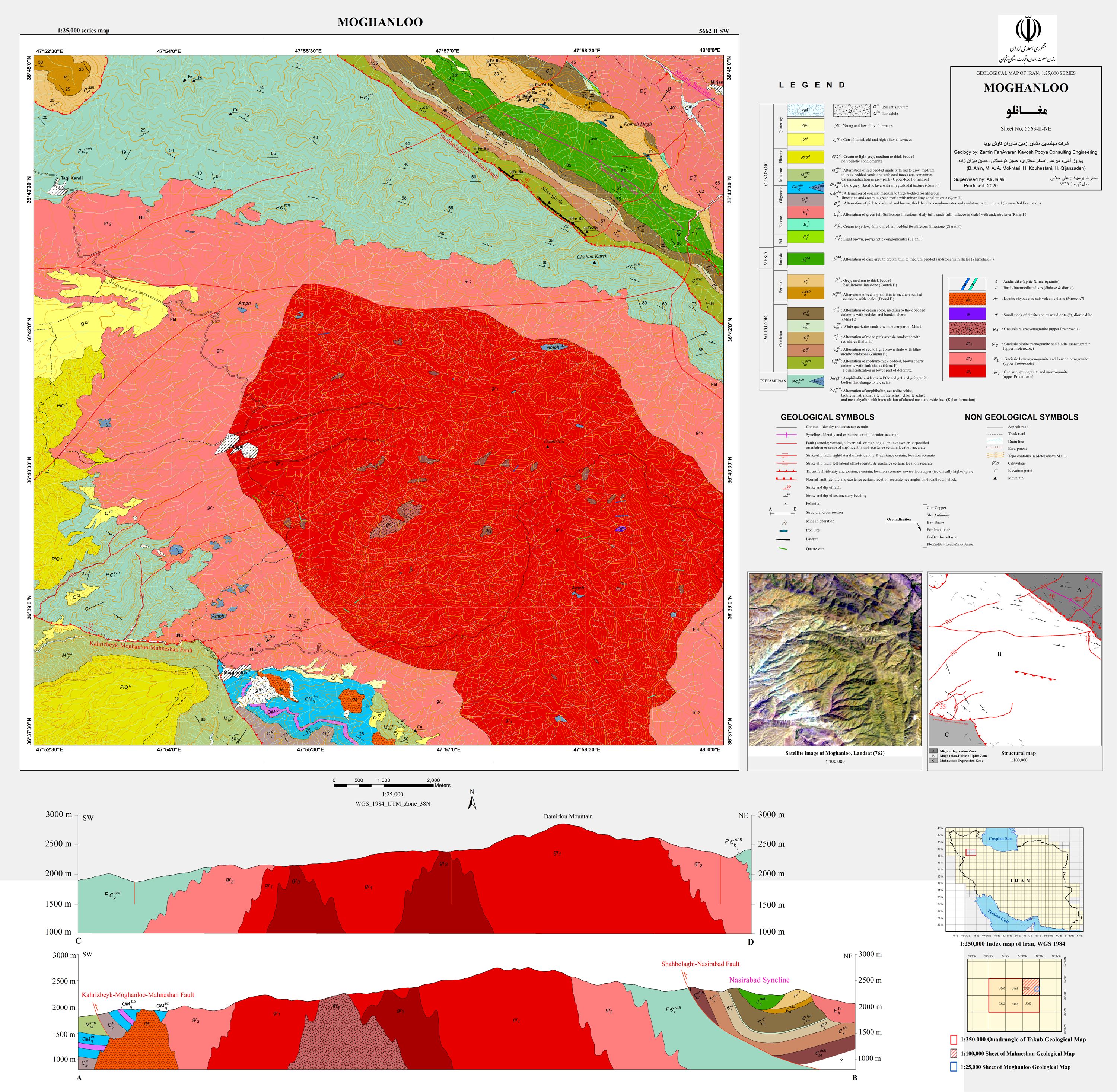Click the orange dacitic dome legend box
Viewport: 1117px width, 1092px height.
click(x=967, y=298)
